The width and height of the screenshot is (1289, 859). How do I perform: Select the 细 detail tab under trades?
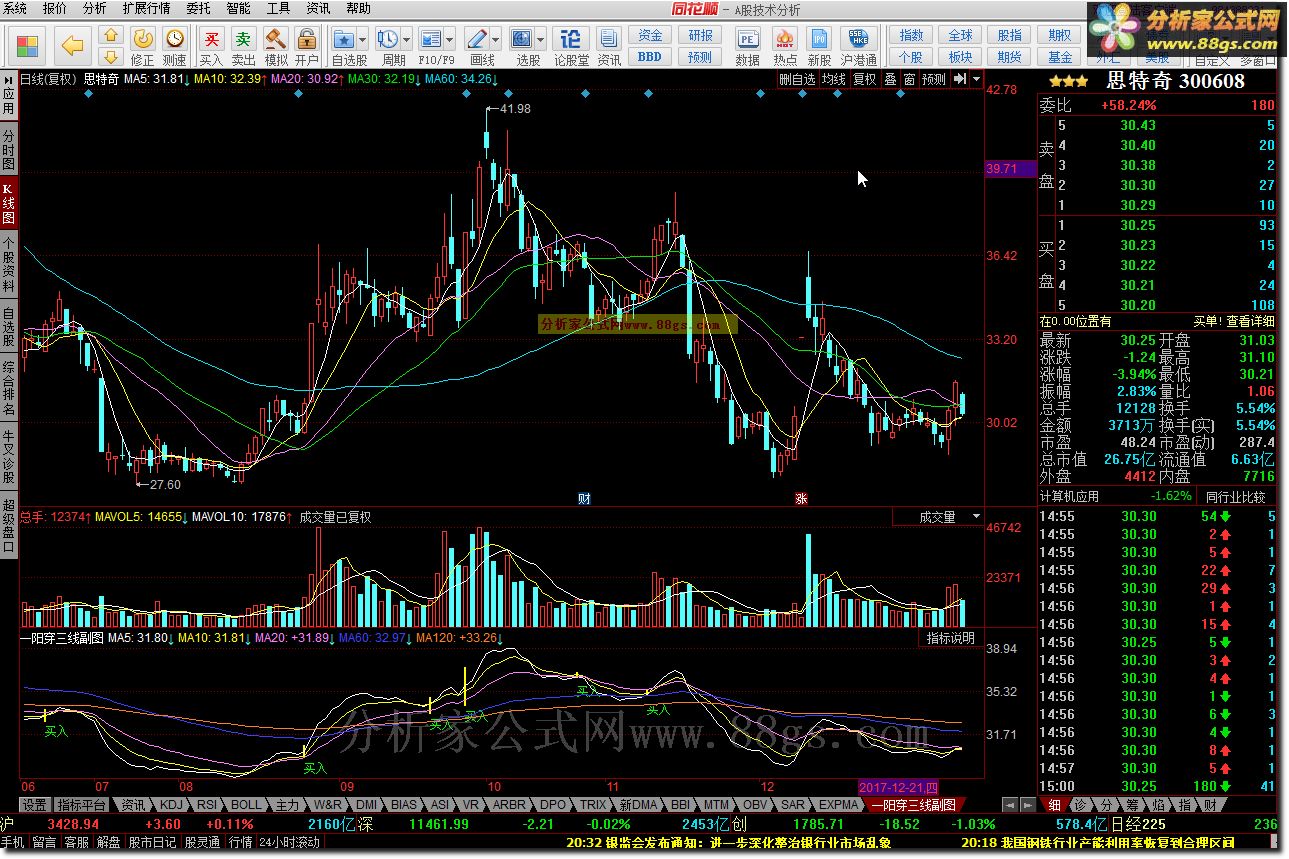tap(1055, 804)
